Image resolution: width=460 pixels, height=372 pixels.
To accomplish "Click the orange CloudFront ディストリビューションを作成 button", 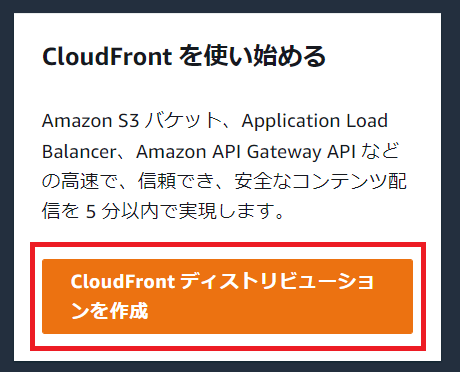I will click(227, 296).
